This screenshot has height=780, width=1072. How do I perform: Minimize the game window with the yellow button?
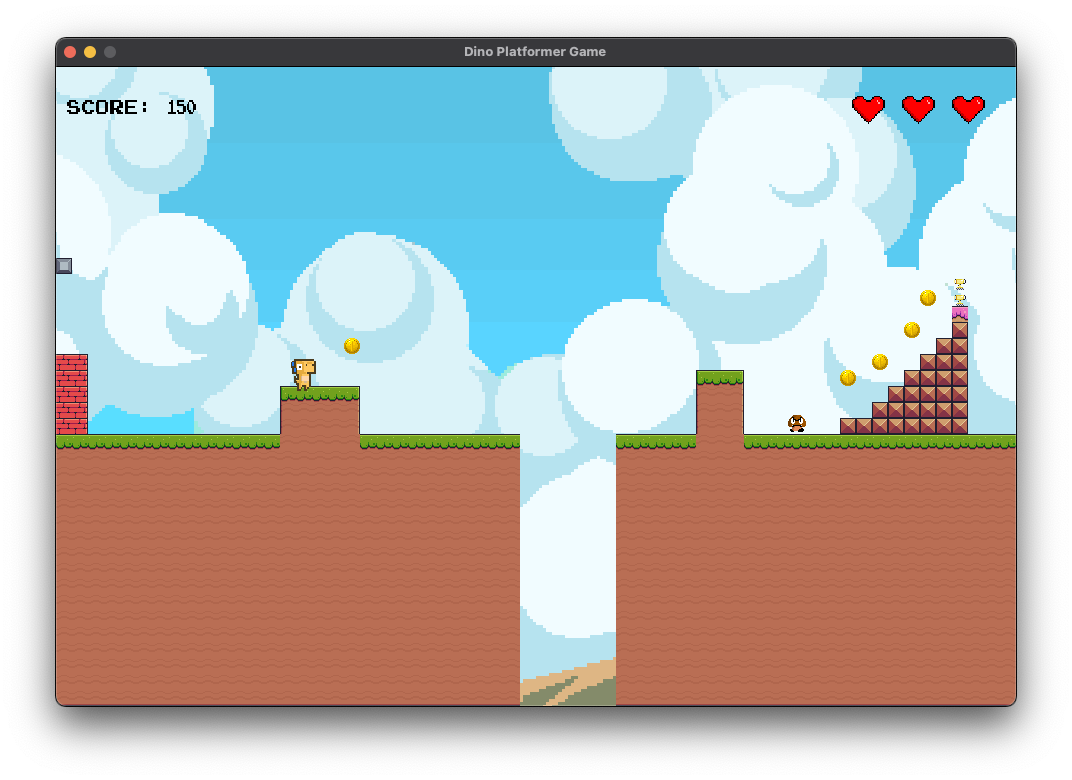90,52
